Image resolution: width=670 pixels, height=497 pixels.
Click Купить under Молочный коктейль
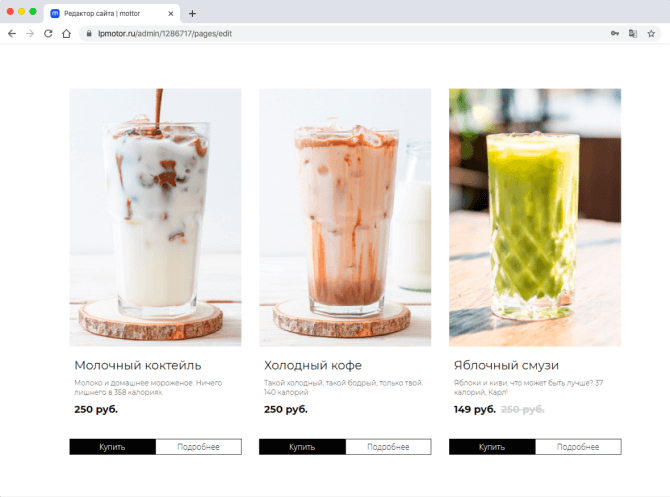(x=112, y=447)
